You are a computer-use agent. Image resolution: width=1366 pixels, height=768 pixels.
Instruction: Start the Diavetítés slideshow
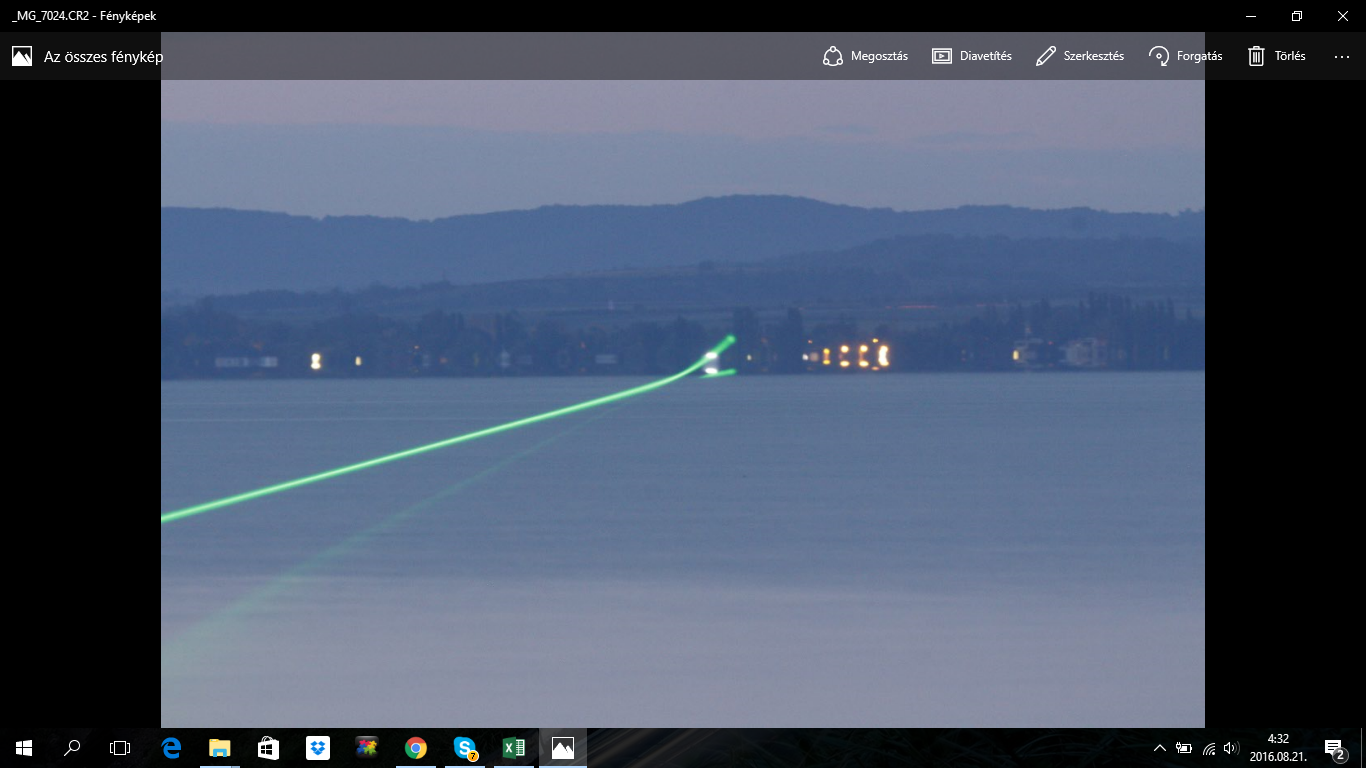971,56
